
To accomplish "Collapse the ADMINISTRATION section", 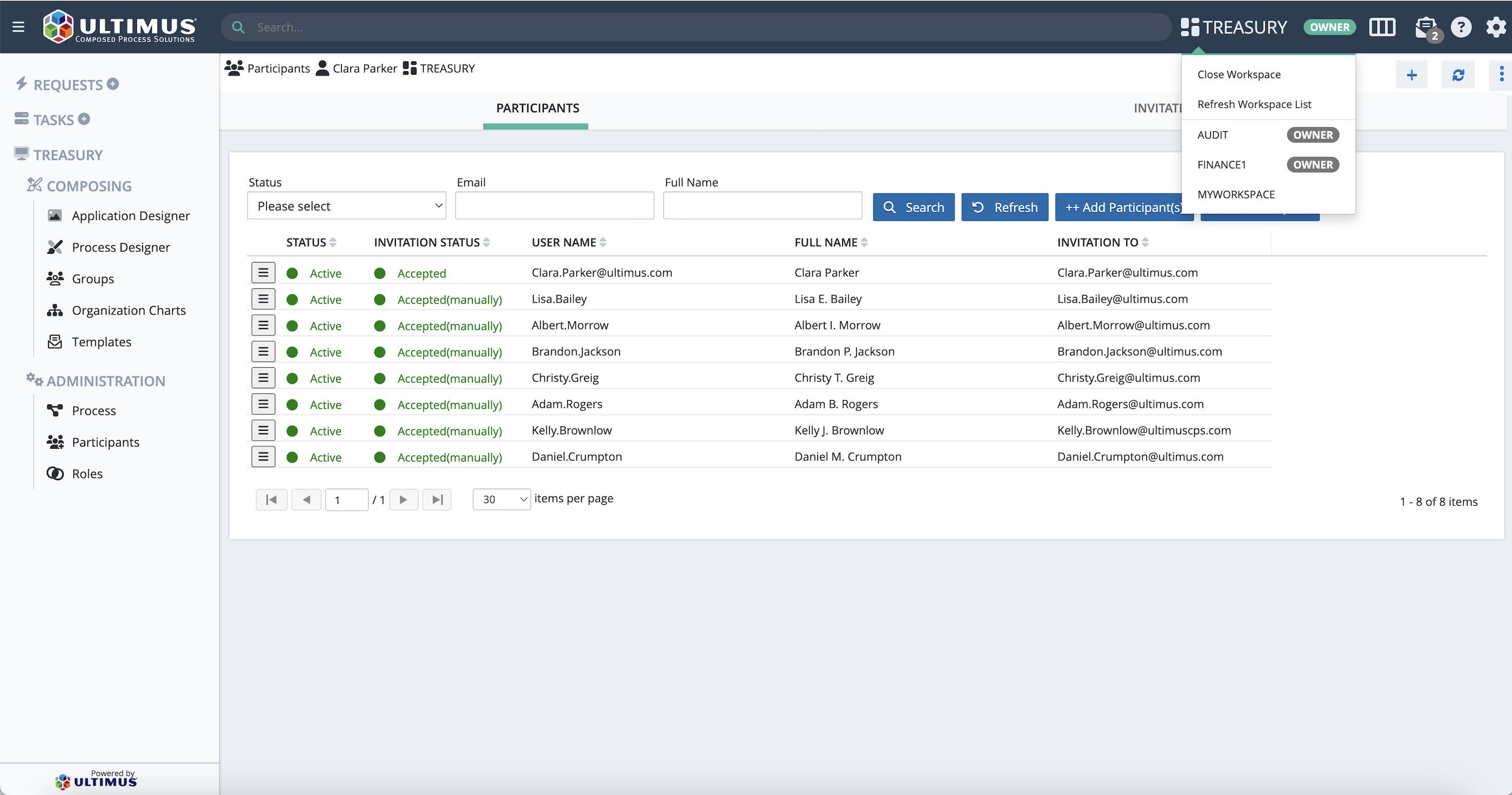I will coord(96,381).
